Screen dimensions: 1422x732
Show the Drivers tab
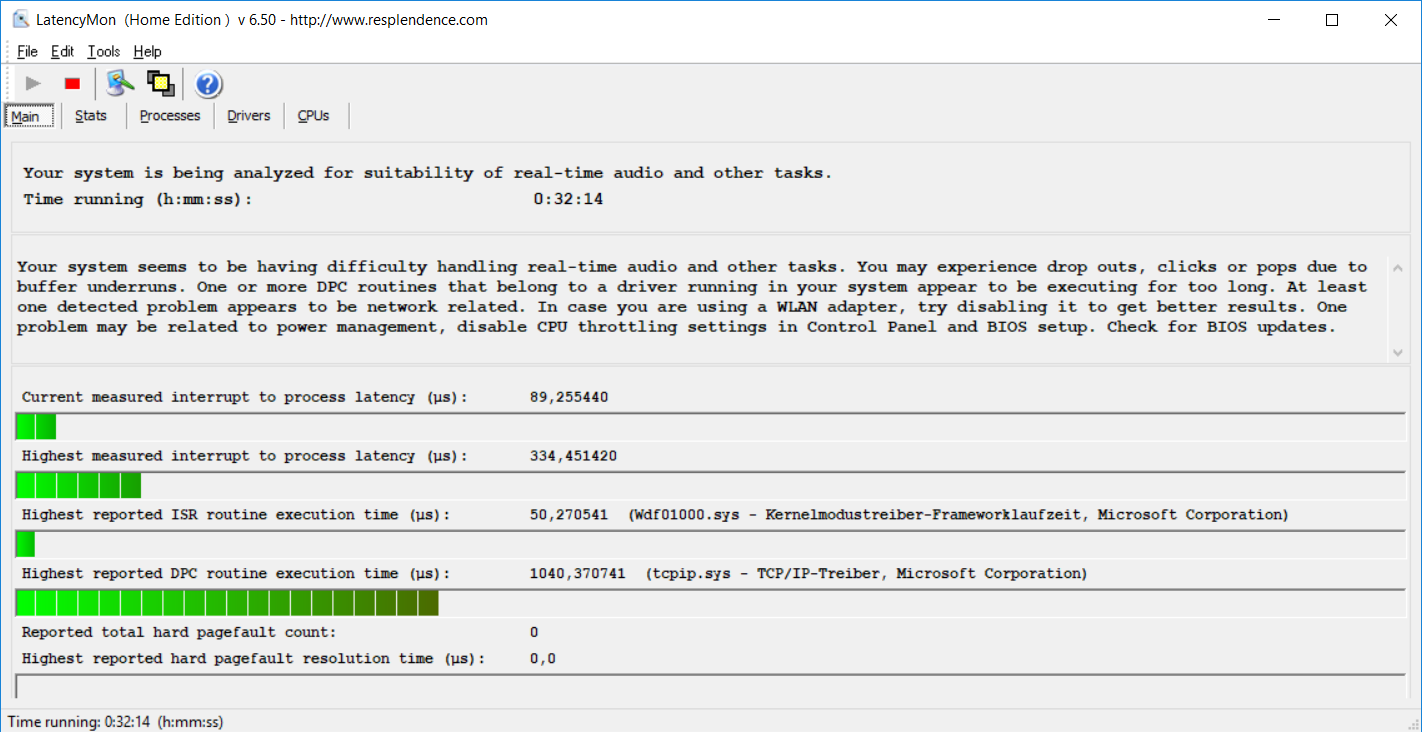(x=249, y=116)
